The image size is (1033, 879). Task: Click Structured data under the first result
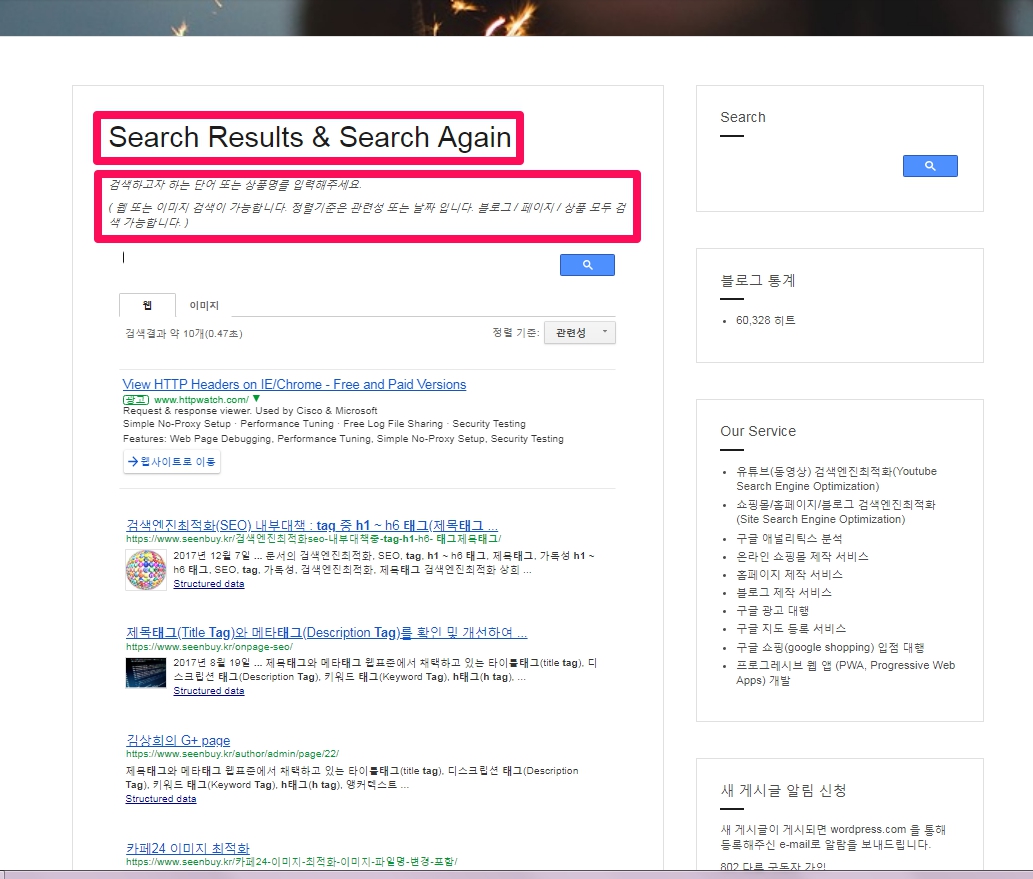(x=208, y=583)
